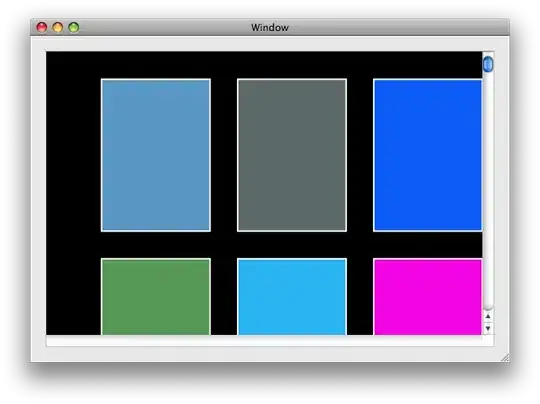Zoom window using green button
The height and width of the screenshot is (404, 540).
coord(74,27)
